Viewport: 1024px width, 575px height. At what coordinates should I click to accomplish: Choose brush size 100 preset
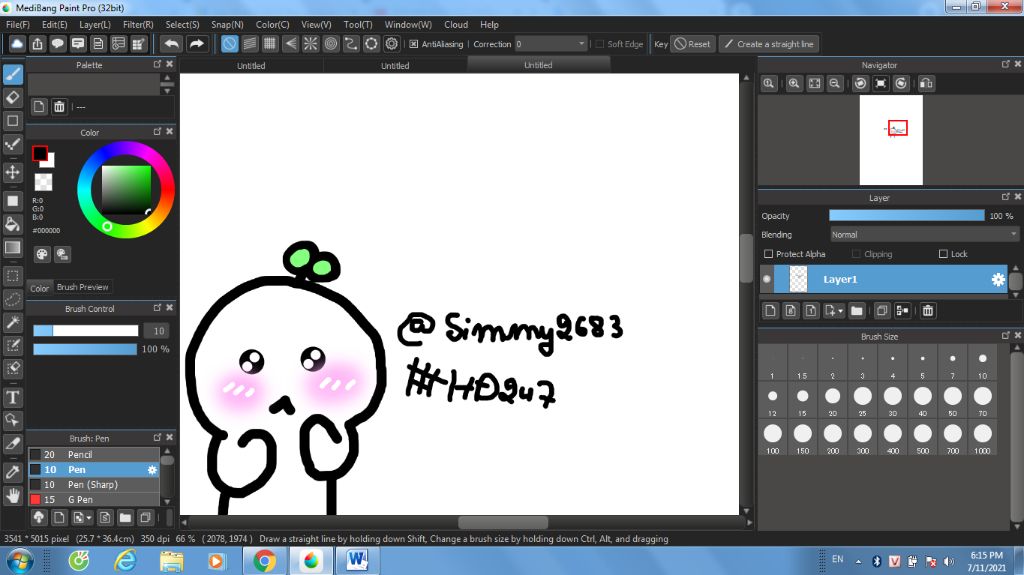point(773,438)
